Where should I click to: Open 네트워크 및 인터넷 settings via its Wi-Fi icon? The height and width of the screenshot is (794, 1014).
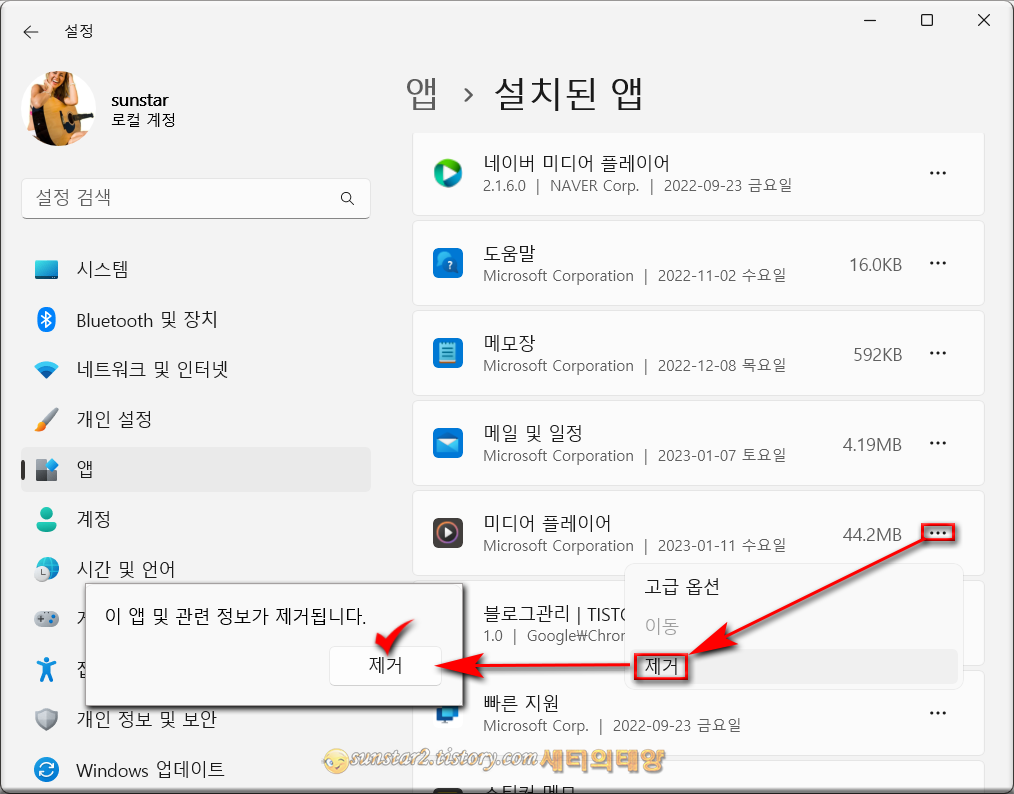[x=45, y=369]
